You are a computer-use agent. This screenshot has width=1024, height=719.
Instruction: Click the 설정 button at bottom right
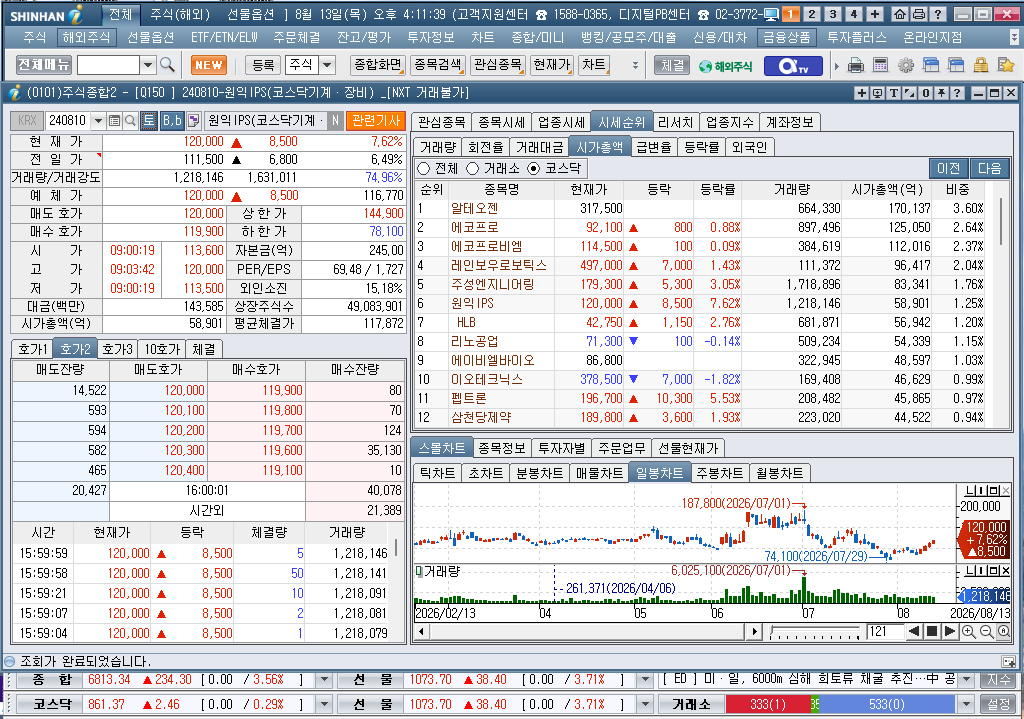(999, 705)
